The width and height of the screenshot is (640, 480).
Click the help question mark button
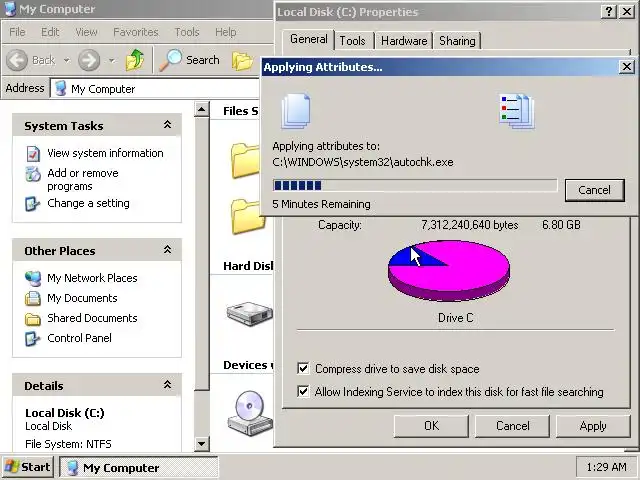pos(608,11)
